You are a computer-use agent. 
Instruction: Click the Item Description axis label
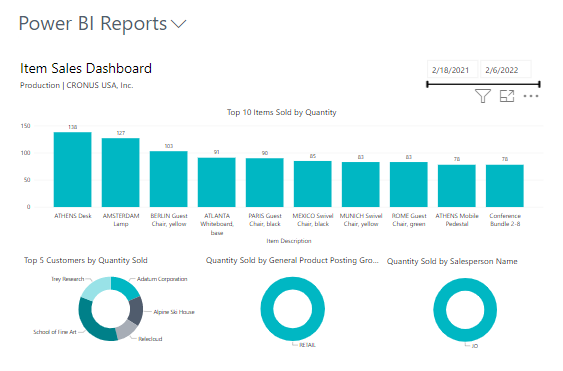289,241
